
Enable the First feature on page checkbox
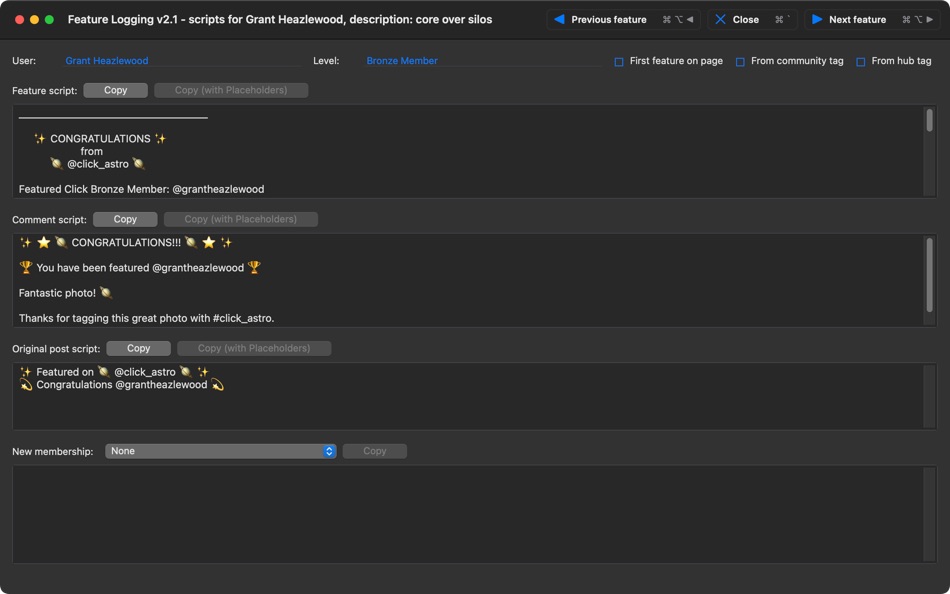tap(617, 60)
